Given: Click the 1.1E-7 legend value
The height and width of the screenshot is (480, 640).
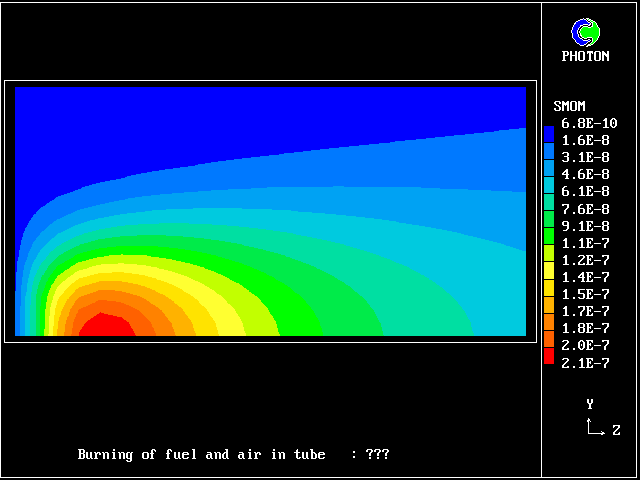Looking at the screenshot, I should pyautogui.click(x=584, y=243).
